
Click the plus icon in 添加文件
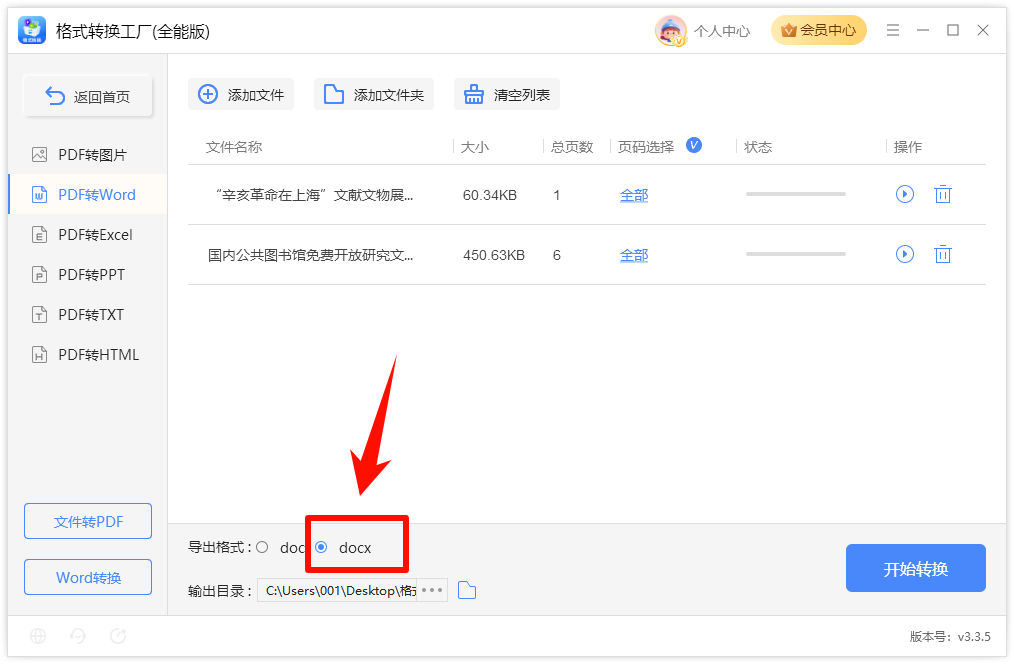click(x=208, y=94)
